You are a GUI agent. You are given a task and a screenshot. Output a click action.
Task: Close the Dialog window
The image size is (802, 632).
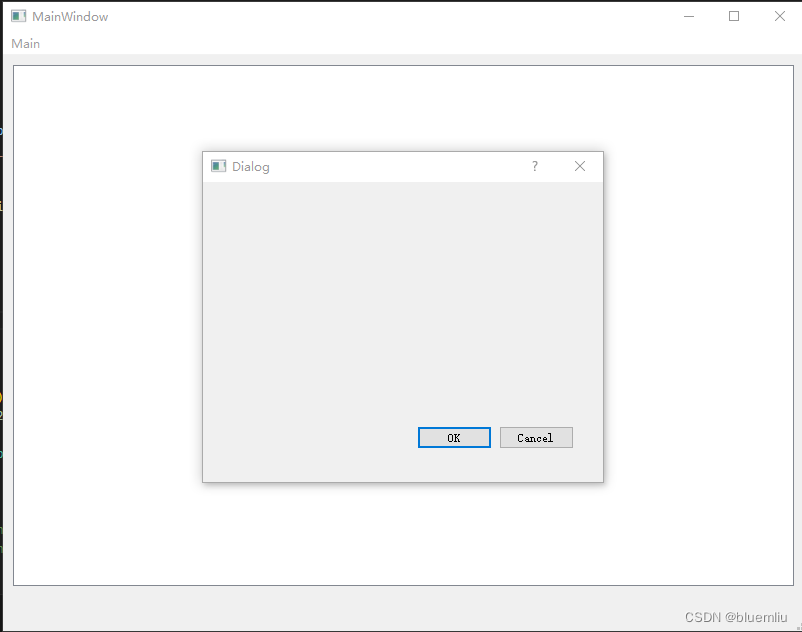click(580, 166)
